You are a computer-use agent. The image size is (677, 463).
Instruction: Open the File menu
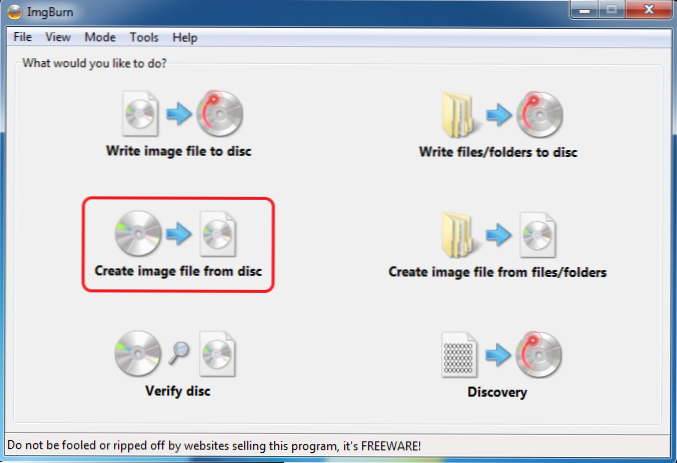point(22,37)
